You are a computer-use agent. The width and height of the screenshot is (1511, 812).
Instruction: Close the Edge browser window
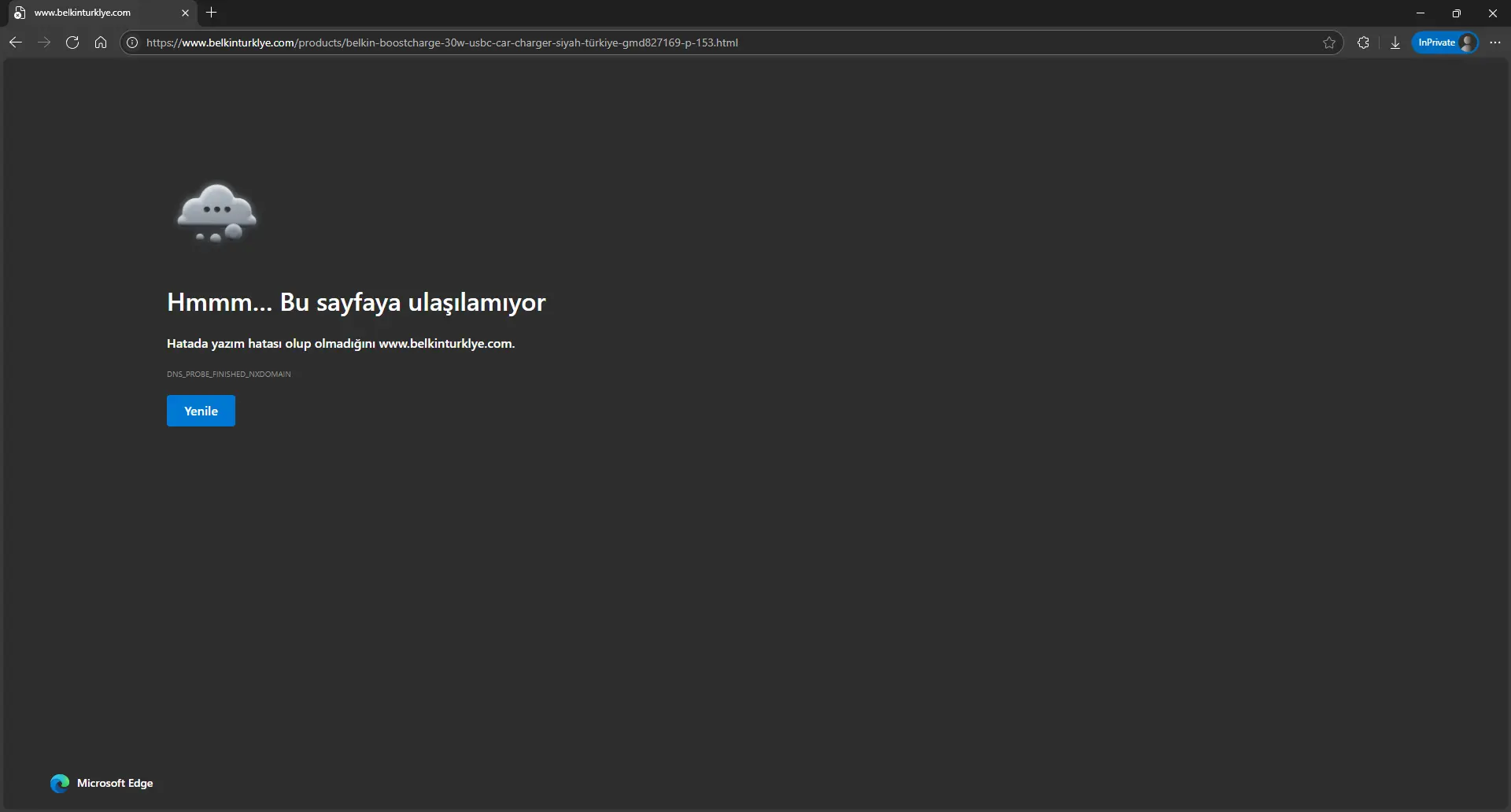coord(1493,13)
